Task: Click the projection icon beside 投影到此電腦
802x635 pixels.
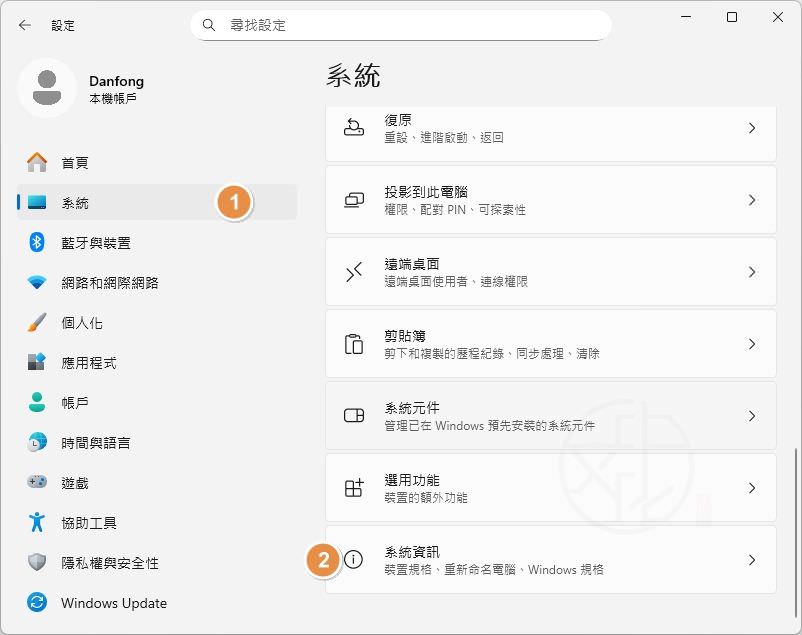Action: click(353, 199)
